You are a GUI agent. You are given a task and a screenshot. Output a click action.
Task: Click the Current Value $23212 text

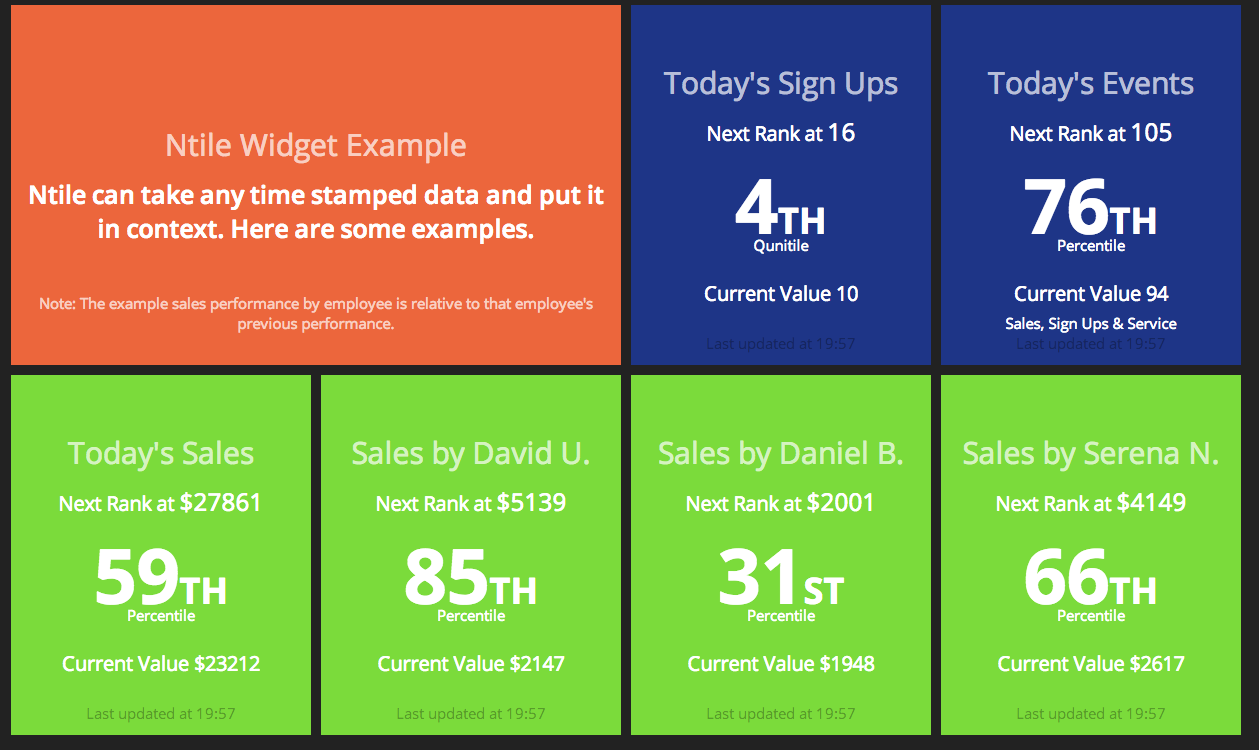(x=161, y=664)
